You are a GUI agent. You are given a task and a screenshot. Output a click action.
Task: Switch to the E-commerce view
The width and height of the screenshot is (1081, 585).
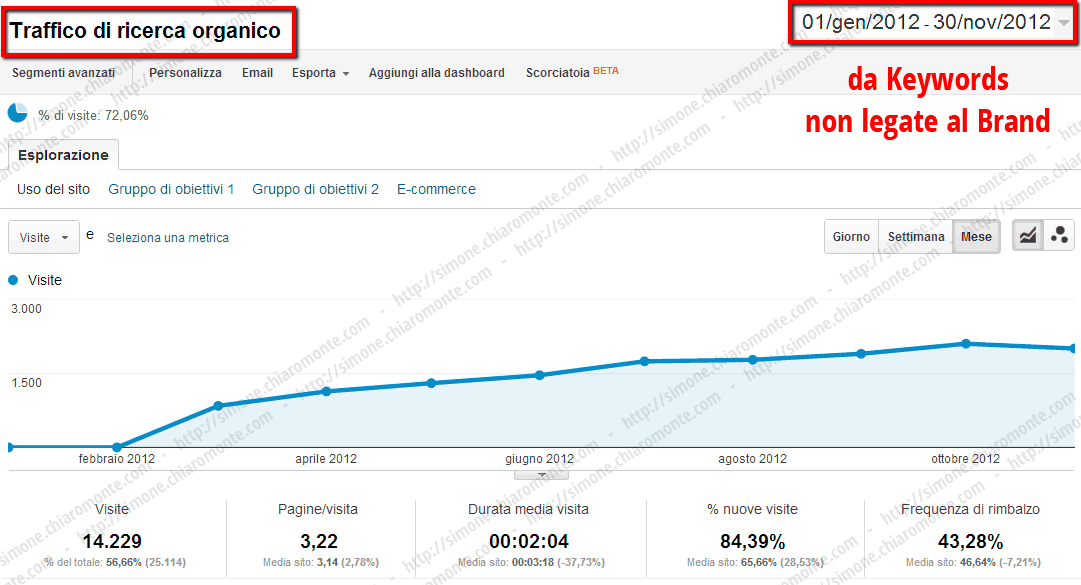click(436, 189)
